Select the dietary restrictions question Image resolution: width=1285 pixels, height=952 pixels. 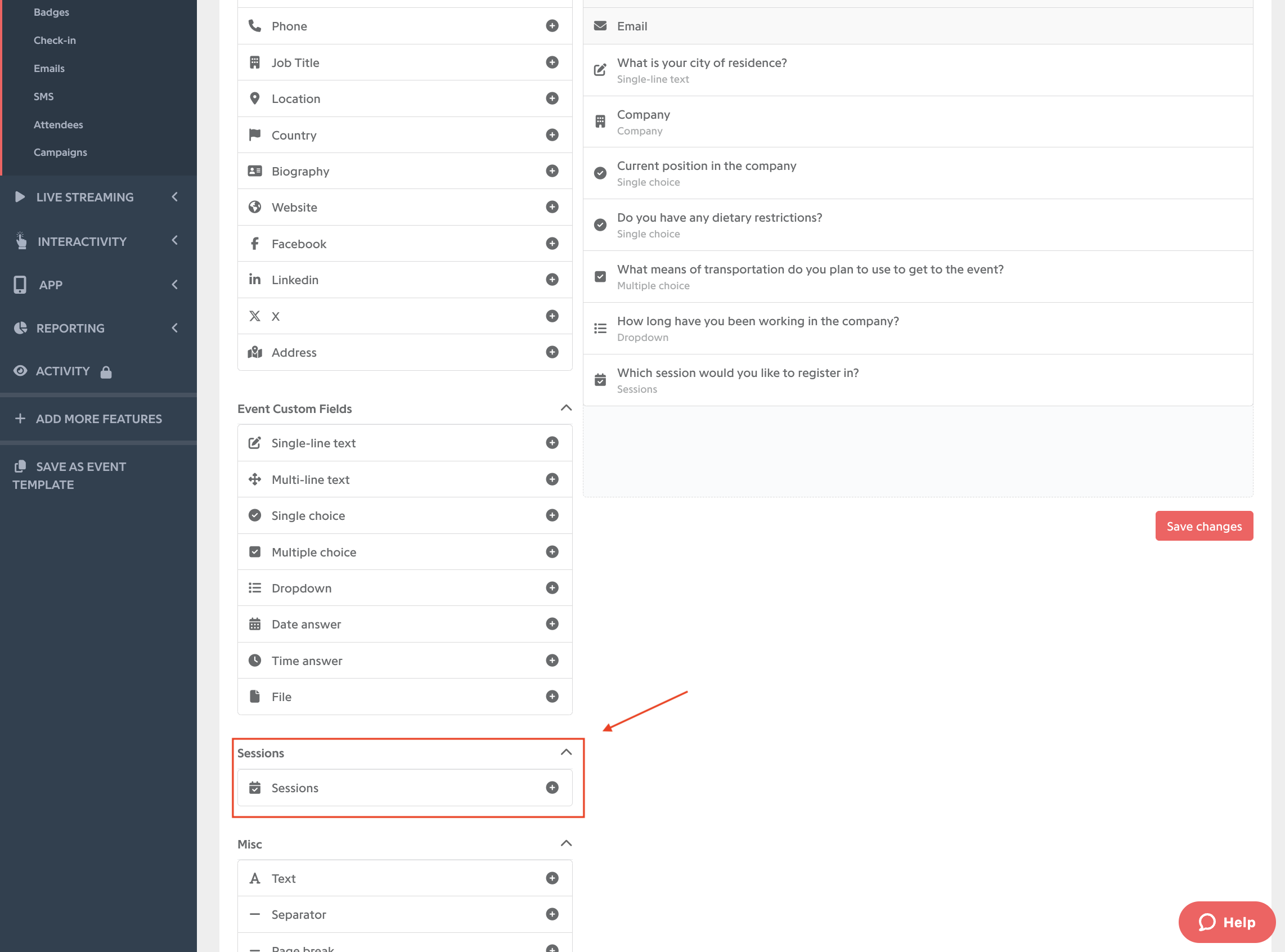click(918, 225)
